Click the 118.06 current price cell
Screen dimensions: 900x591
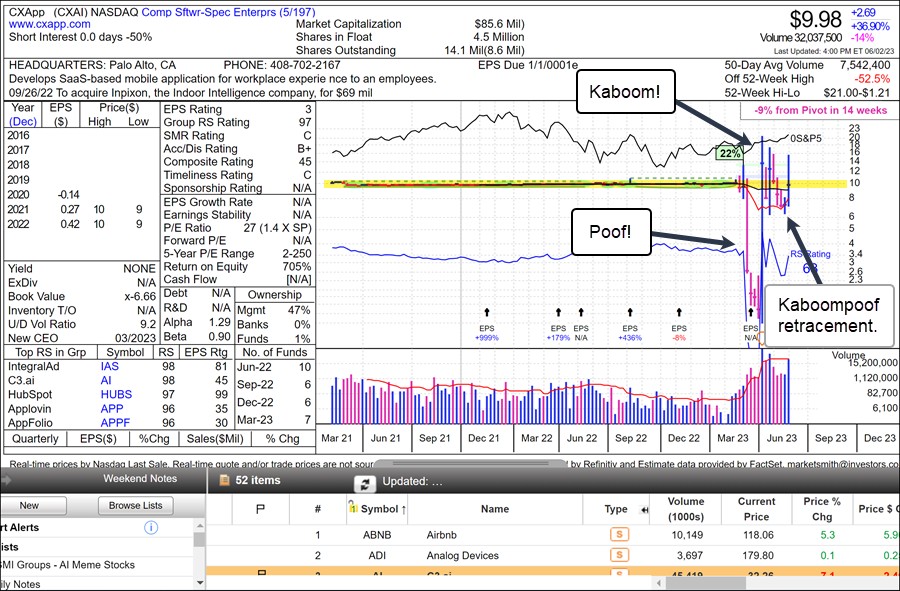(758, 535)
